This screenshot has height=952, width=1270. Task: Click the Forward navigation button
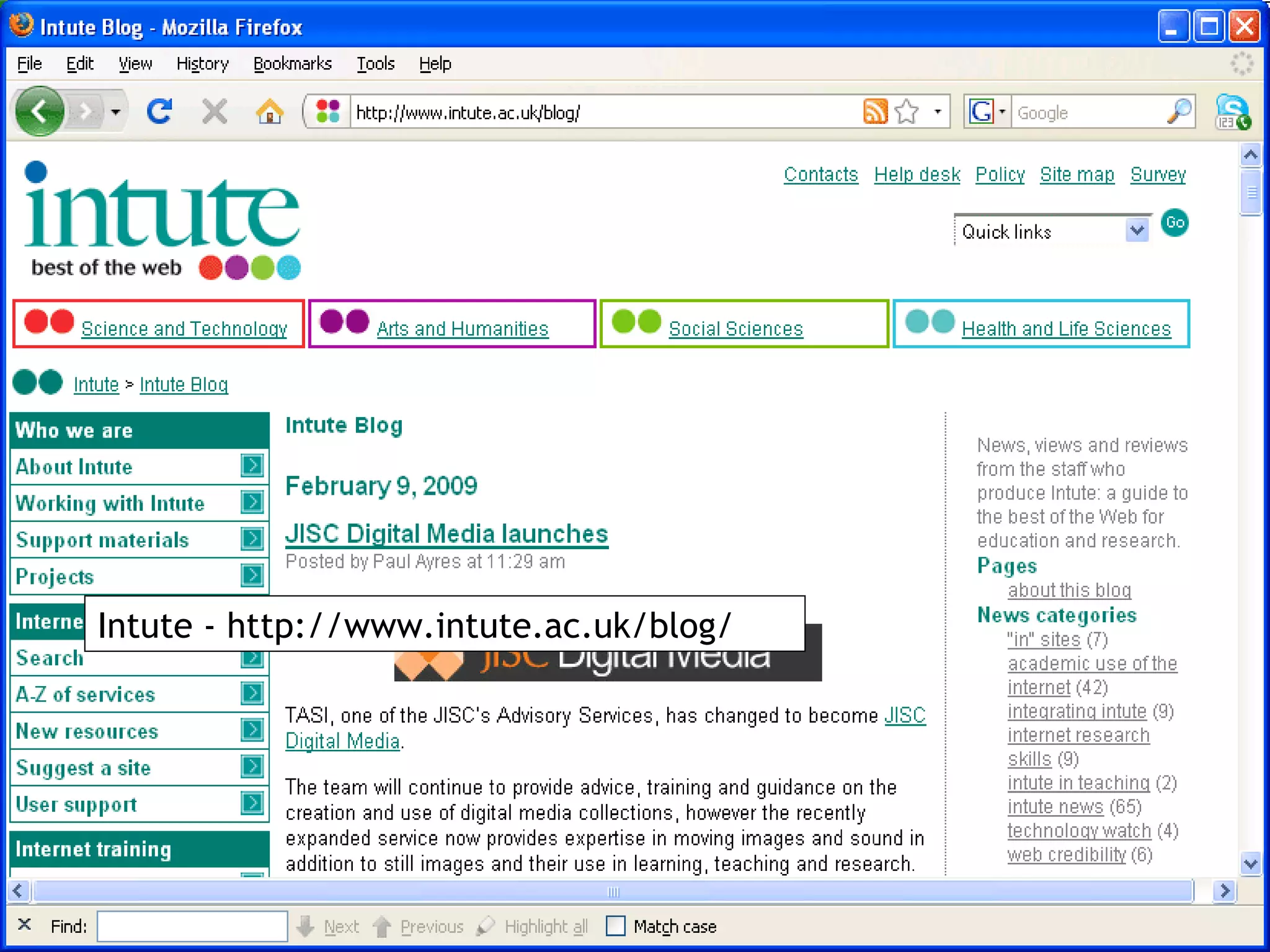click(x=86, y=112)
